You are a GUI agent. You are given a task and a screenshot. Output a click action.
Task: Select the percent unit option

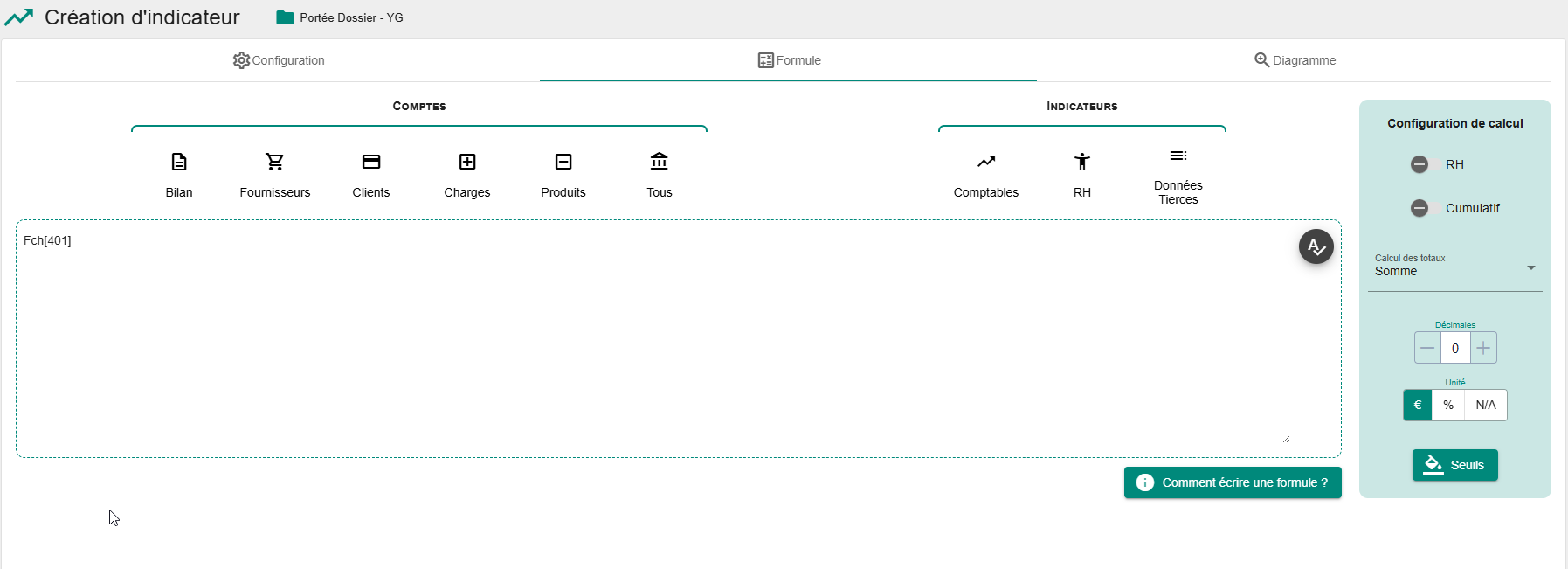click(x=1448, y=405)
